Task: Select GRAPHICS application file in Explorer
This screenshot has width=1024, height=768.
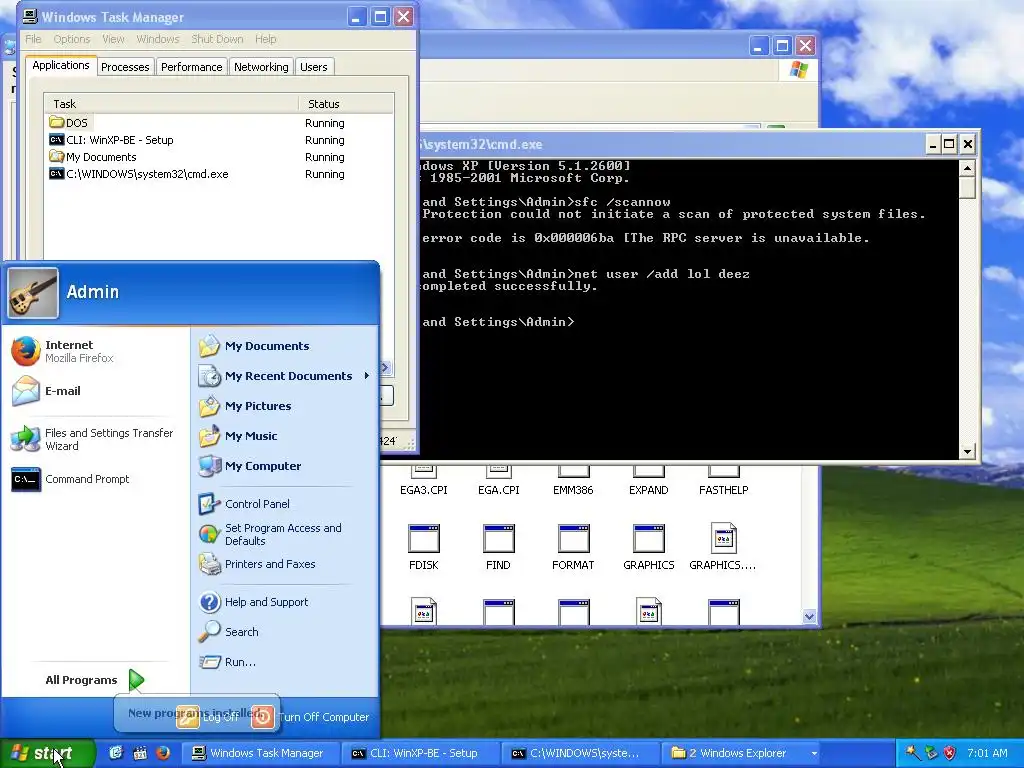Action: pyautogui.click(x=648, y=547)
